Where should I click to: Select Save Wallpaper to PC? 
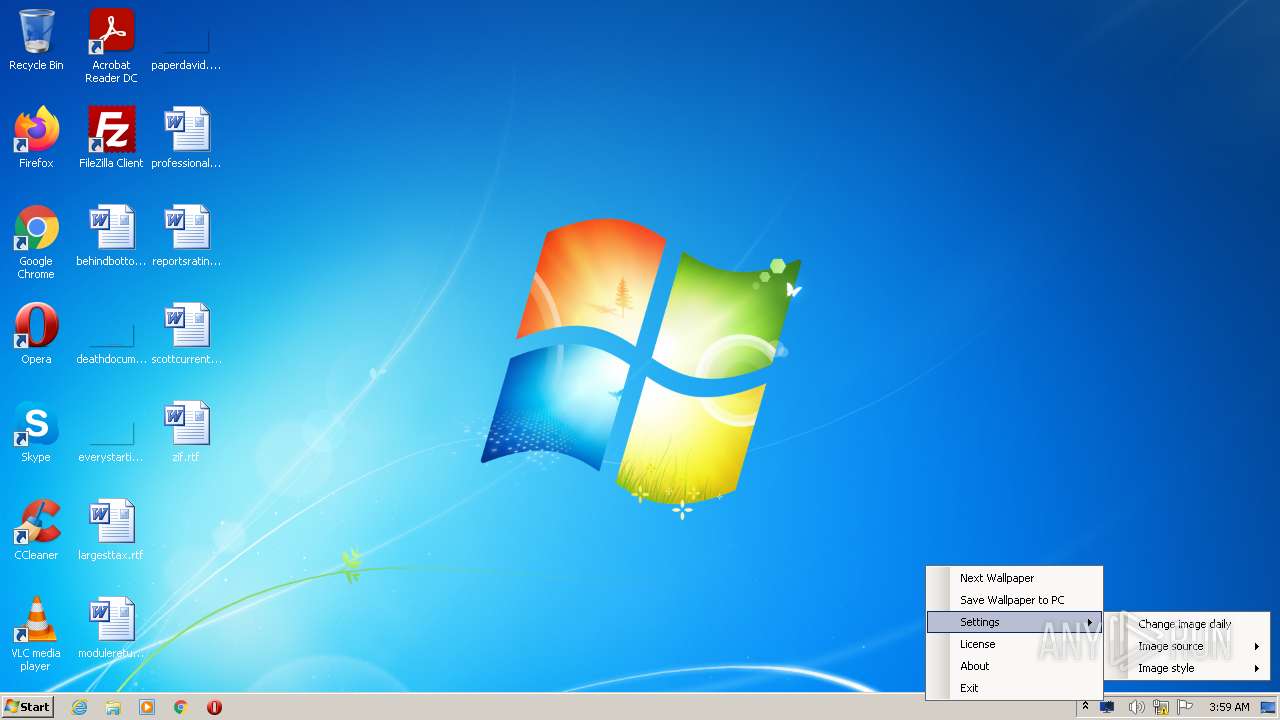click(1014, 600)
